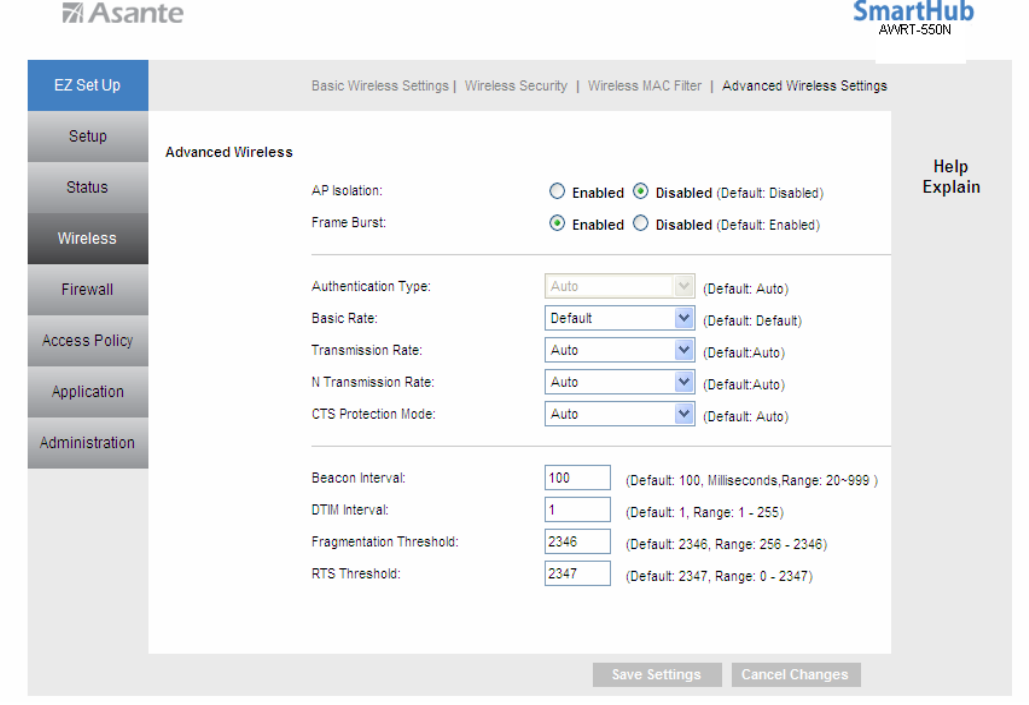Select Disabled for AP Isolation
The image size is (1029, 705).
pos(641,193)
